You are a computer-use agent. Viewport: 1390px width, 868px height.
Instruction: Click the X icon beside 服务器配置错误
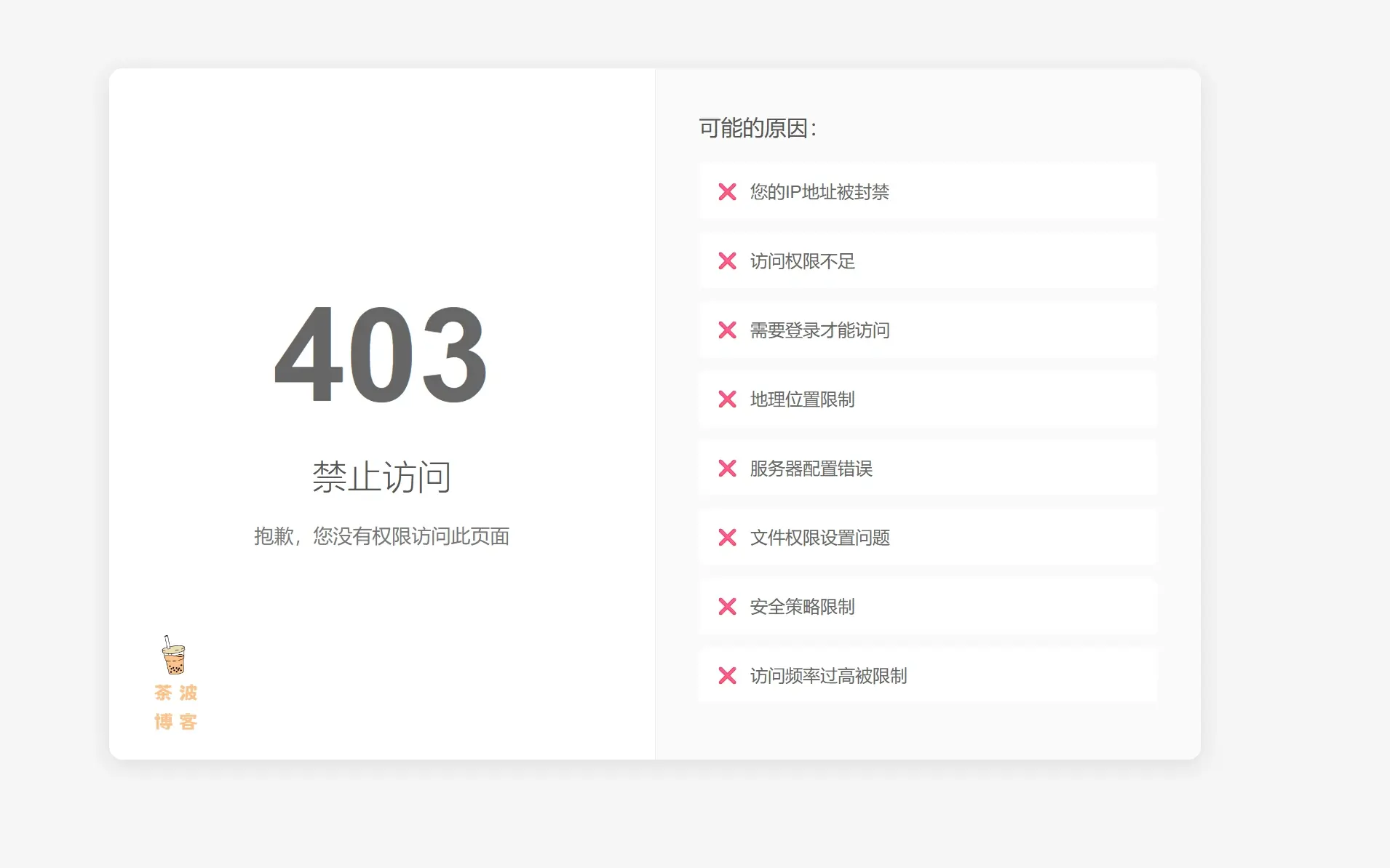point(727,468)
